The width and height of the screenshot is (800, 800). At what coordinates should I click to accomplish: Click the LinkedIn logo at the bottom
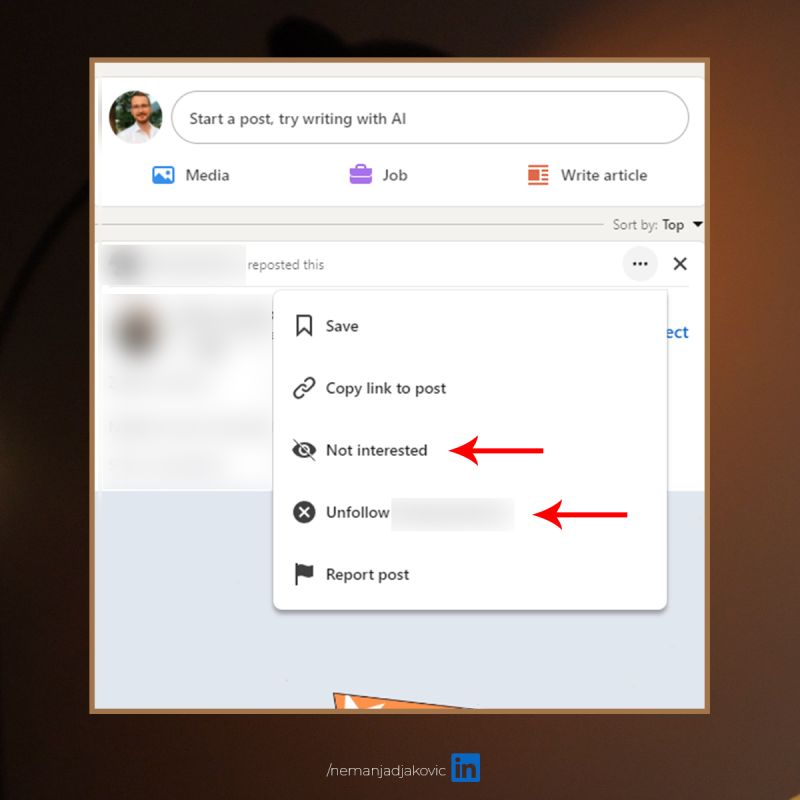tap(465, 768)
